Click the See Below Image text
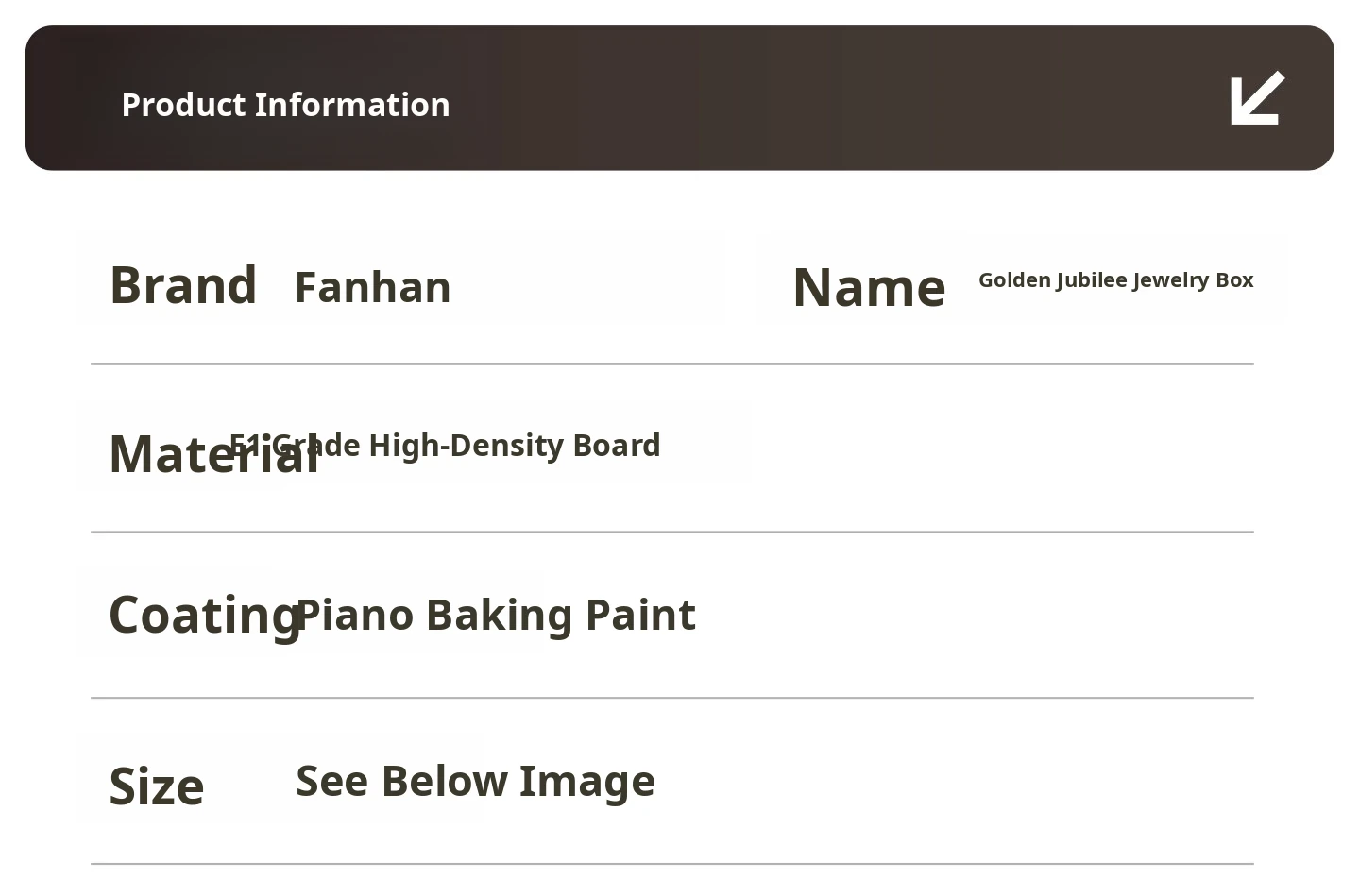Screen dimensions: 1360x896 pos(475,781)
